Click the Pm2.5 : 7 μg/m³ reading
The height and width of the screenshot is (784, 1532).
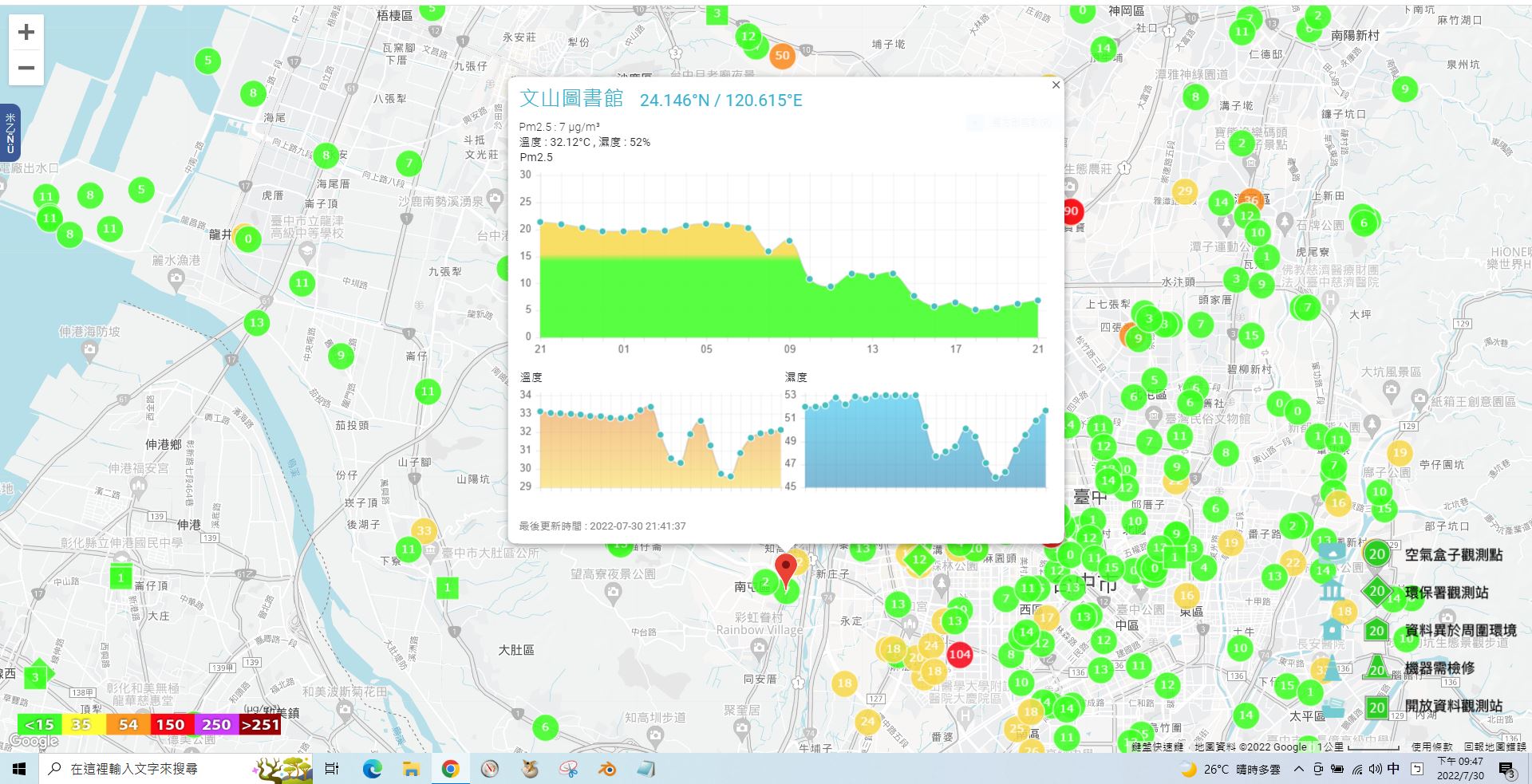559,127
